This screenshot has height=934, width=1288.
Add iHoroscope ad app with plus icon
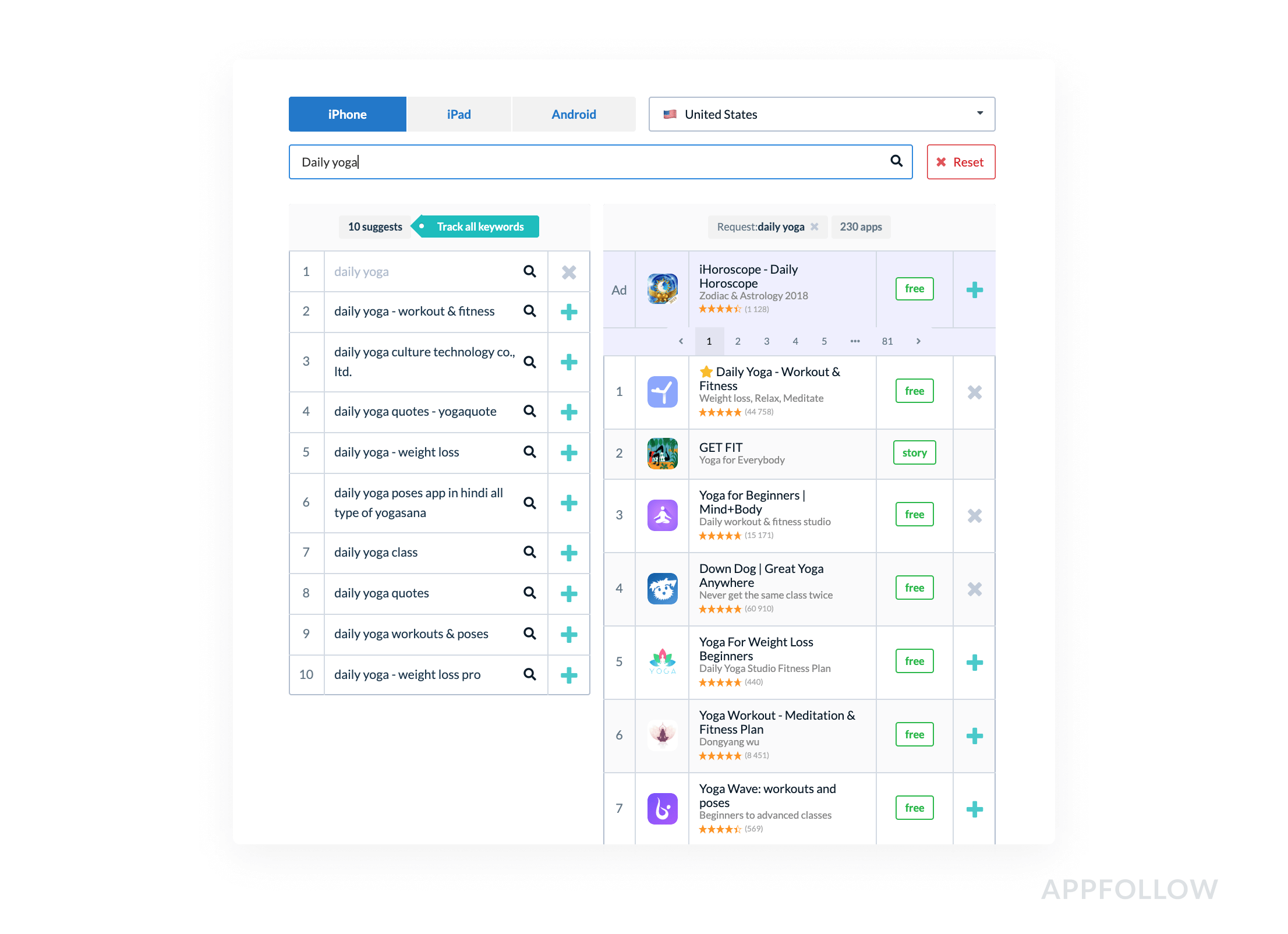pos(974,289)
